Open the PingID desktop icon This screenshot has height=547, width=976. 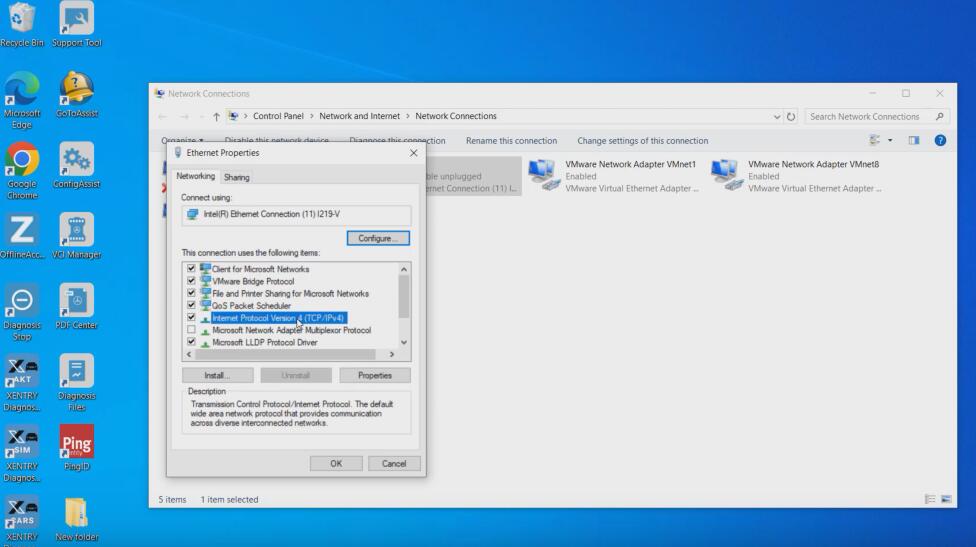pos(77,447)
